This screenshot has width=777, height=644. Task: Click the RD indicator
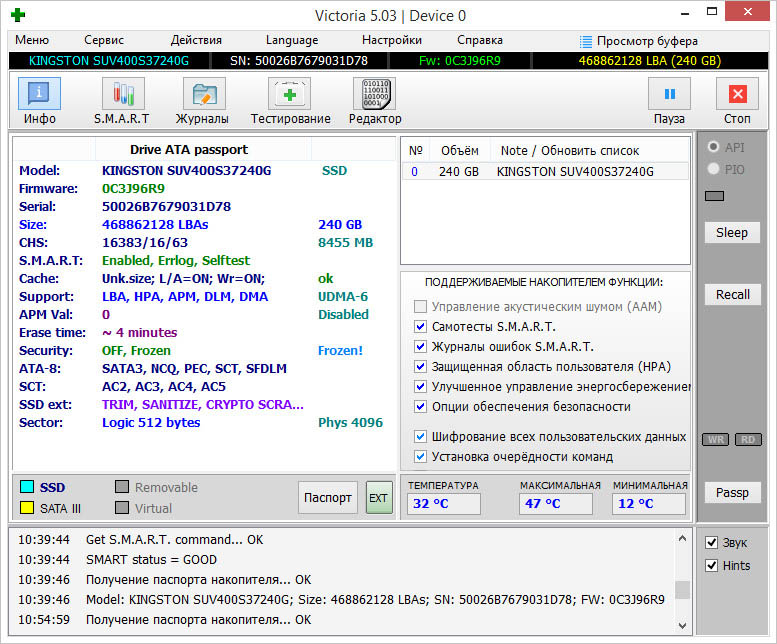point(748,439)
